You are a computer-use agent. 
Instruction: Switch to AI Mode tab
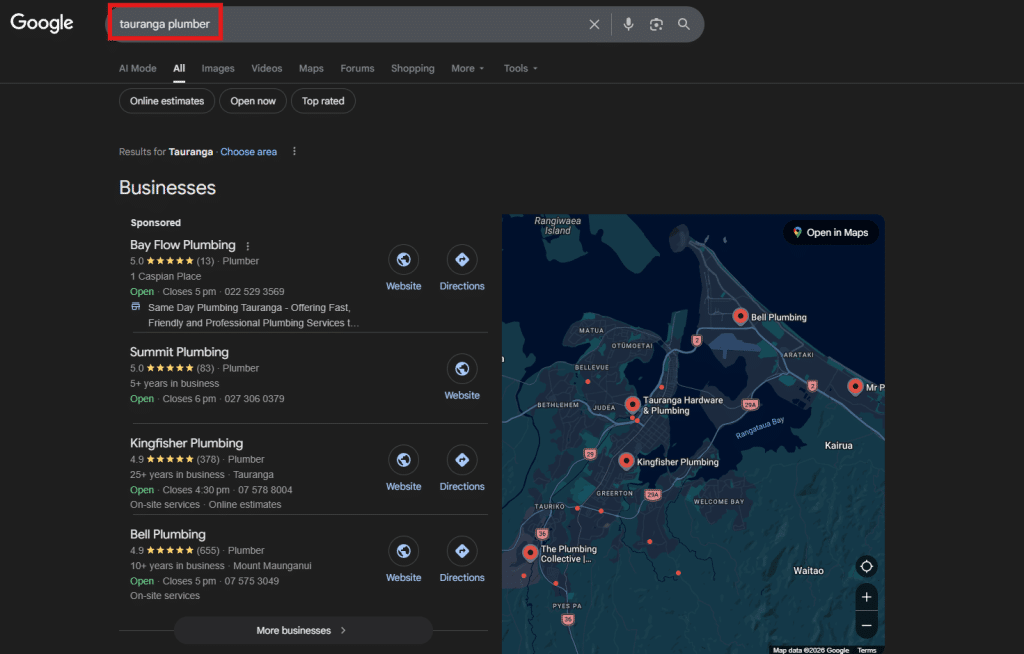coord(138,68)
